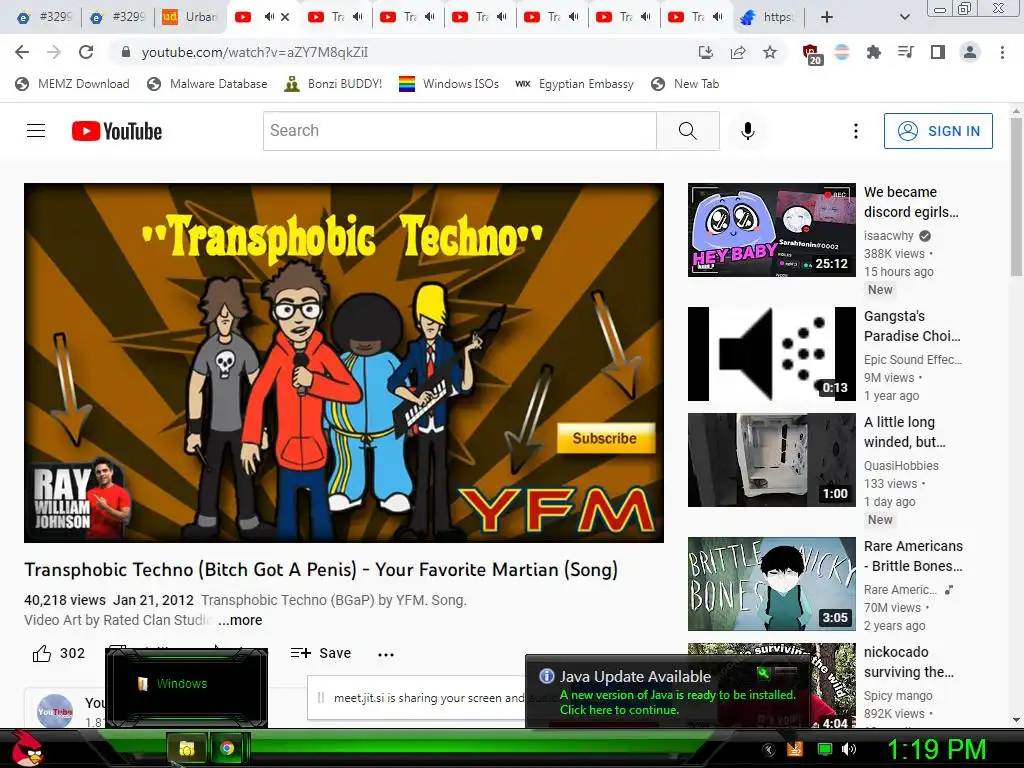Screen dimensions: 1024x768
Task: Toggle the browser side panel icon
Action: (x=938, y=52)
